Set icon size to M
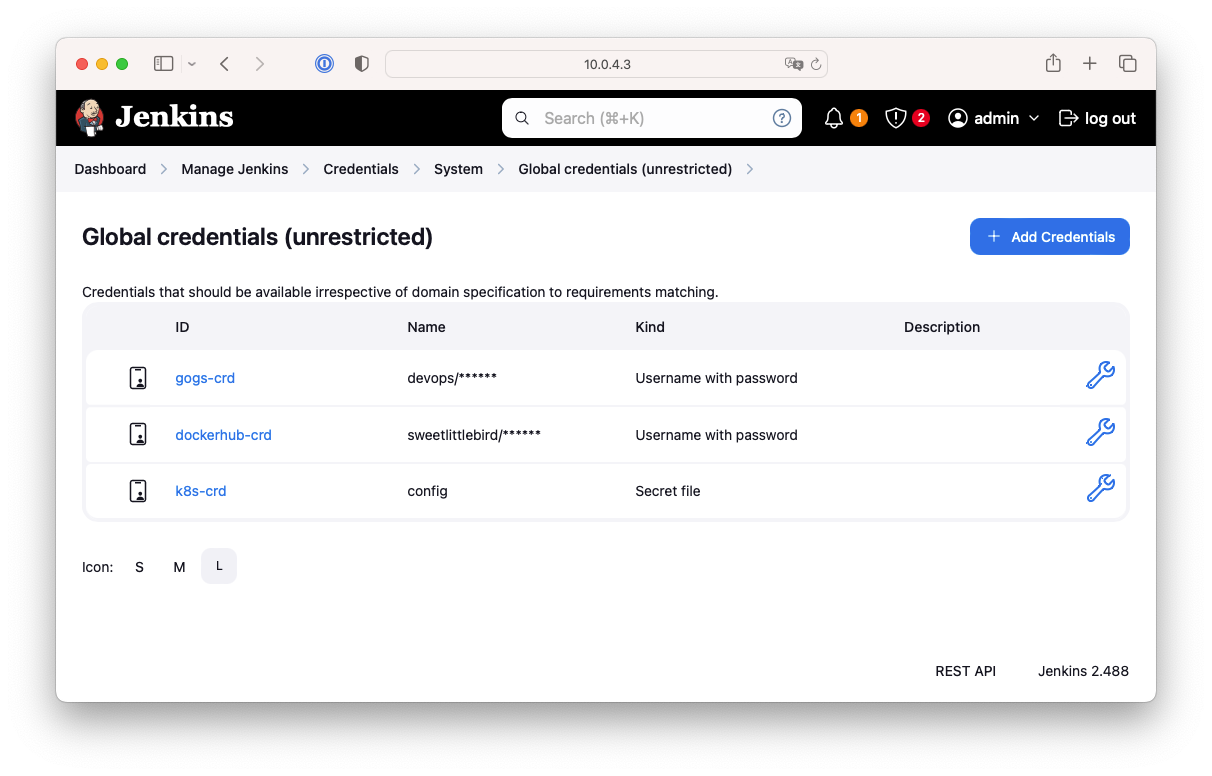This screenshot has width=1212, height=776. coord(179,567)
